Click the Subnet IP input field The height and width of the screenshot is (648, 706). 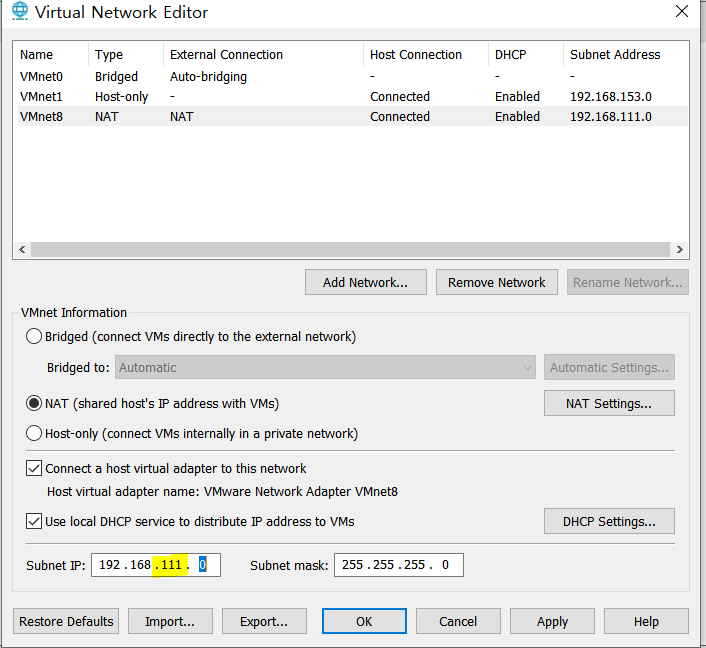tap(156, 565)
